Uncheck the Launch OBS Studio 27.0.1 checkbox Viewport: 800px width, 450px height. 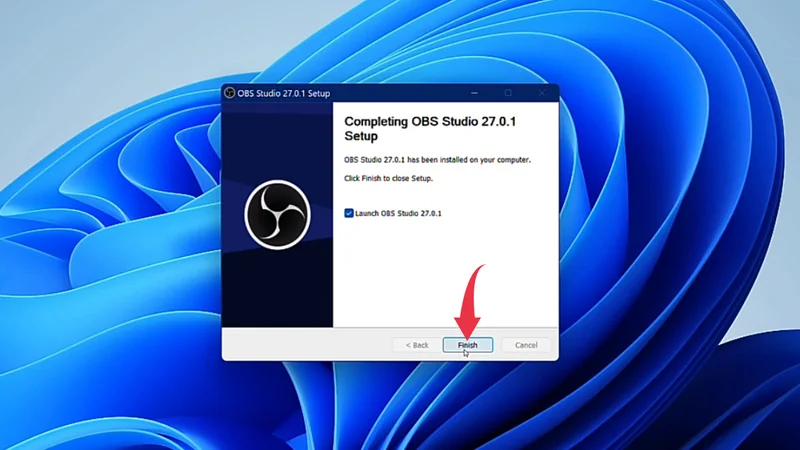[x=348, y=213]
